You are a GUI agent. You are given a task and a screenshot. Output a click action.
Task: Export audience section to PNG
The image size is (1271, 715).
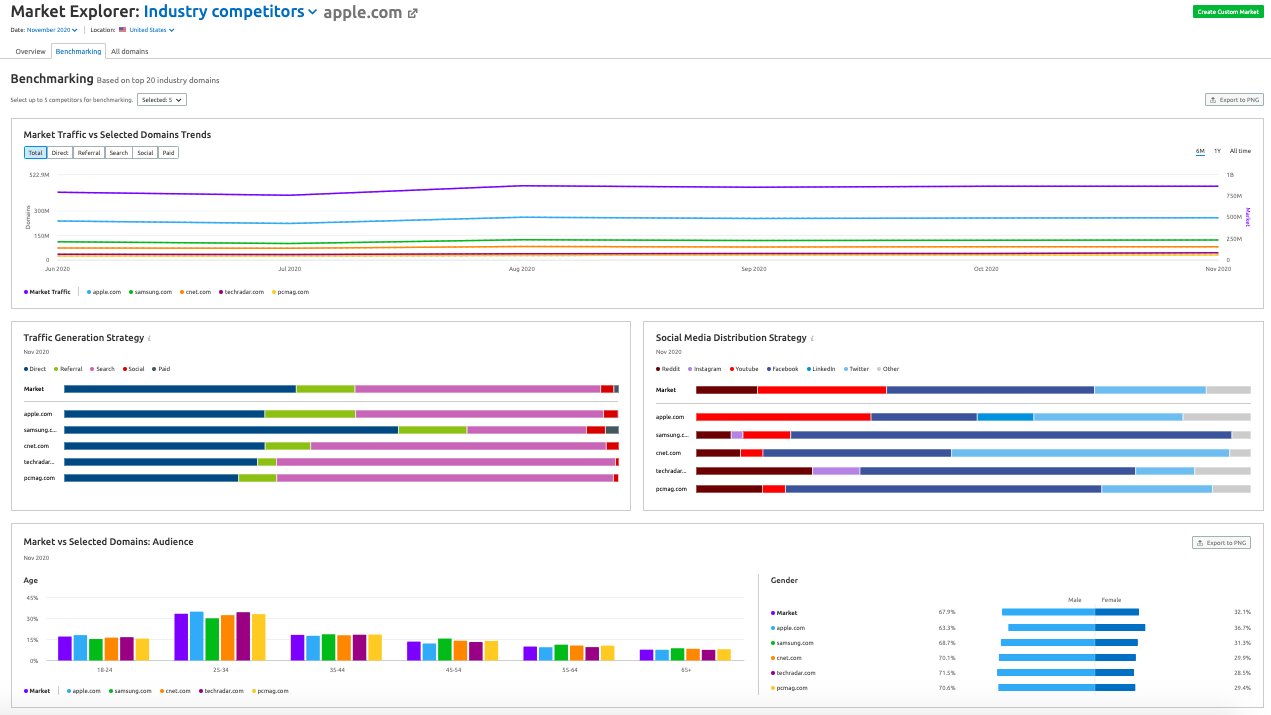point(1221,543)
